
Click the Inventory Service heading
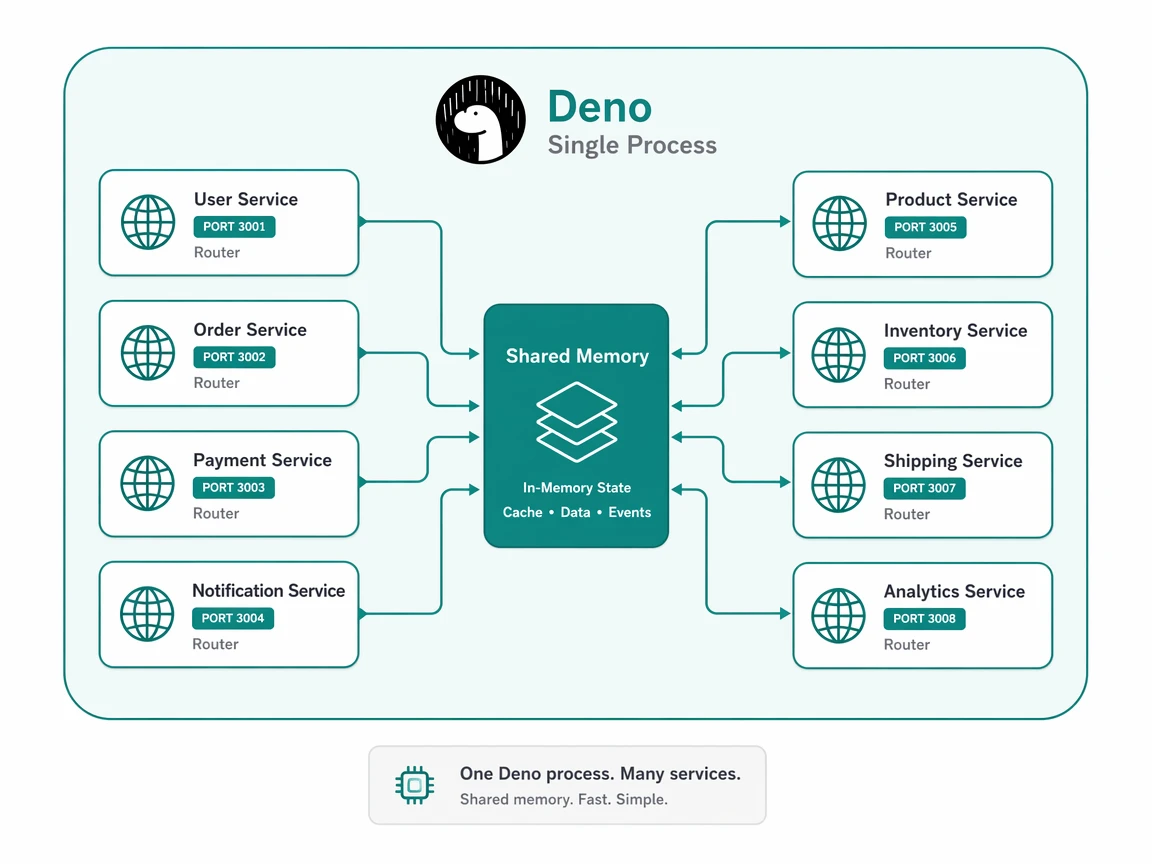tap(956, 331)
